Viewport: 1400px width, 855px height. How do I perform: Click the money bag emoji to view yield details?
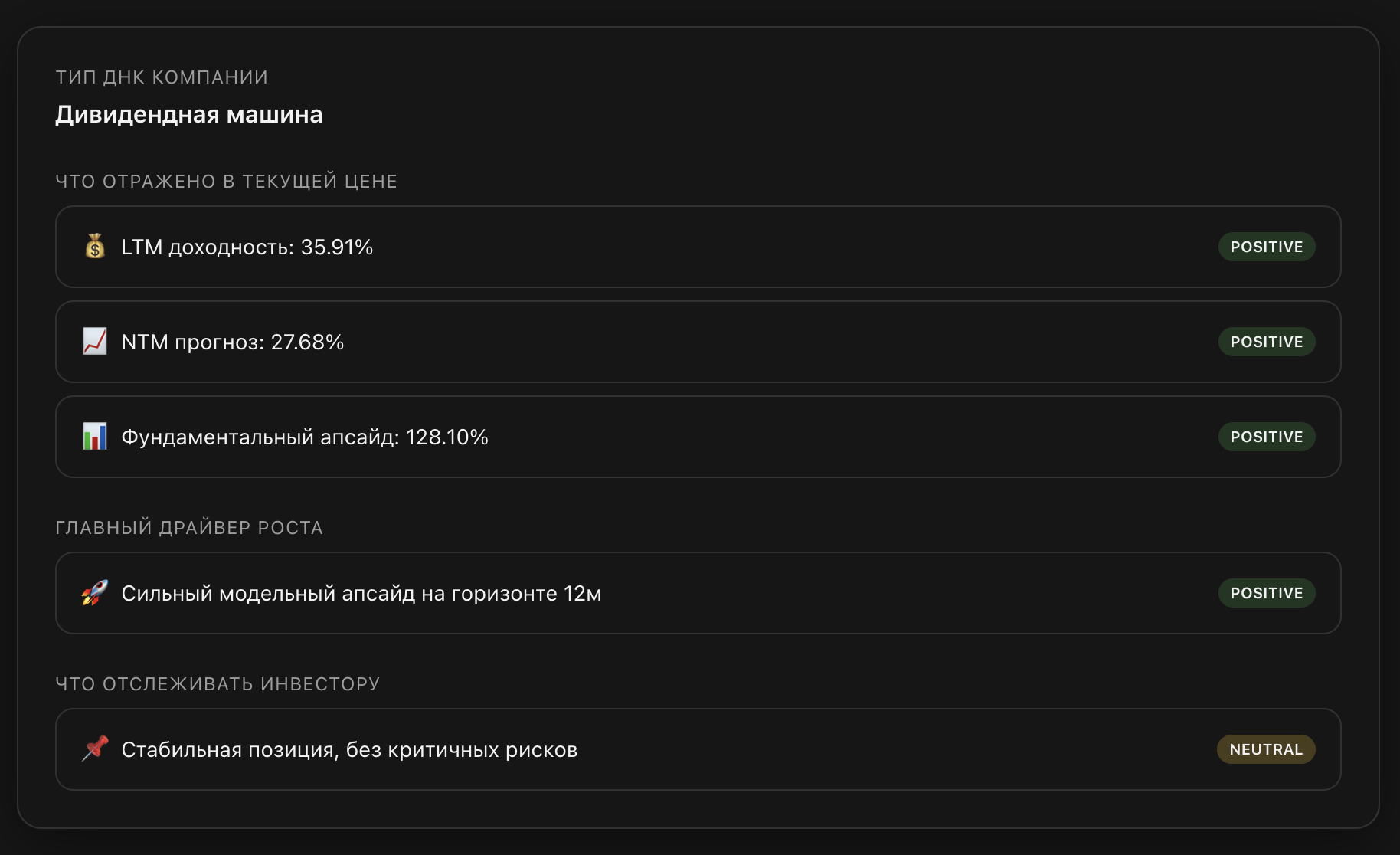click(94, 247)
